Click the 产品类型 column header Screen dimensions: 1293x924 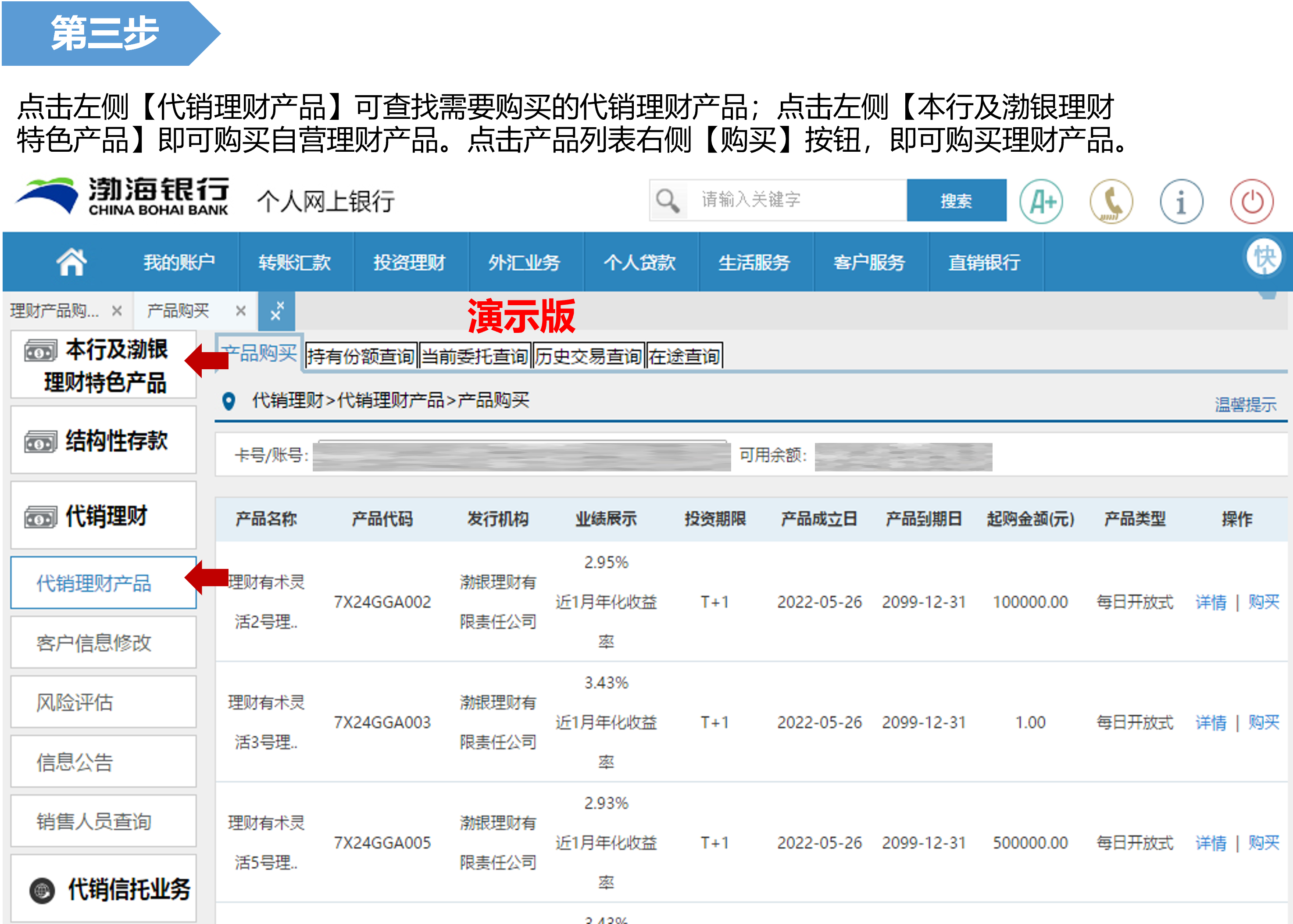(x=1135, y=519)
